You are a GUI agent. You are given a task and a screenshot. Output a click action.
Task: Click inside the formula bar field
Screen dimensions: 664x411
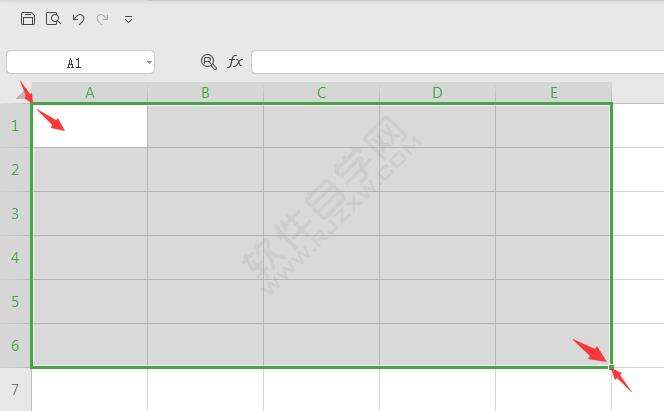tap(458, 62)
